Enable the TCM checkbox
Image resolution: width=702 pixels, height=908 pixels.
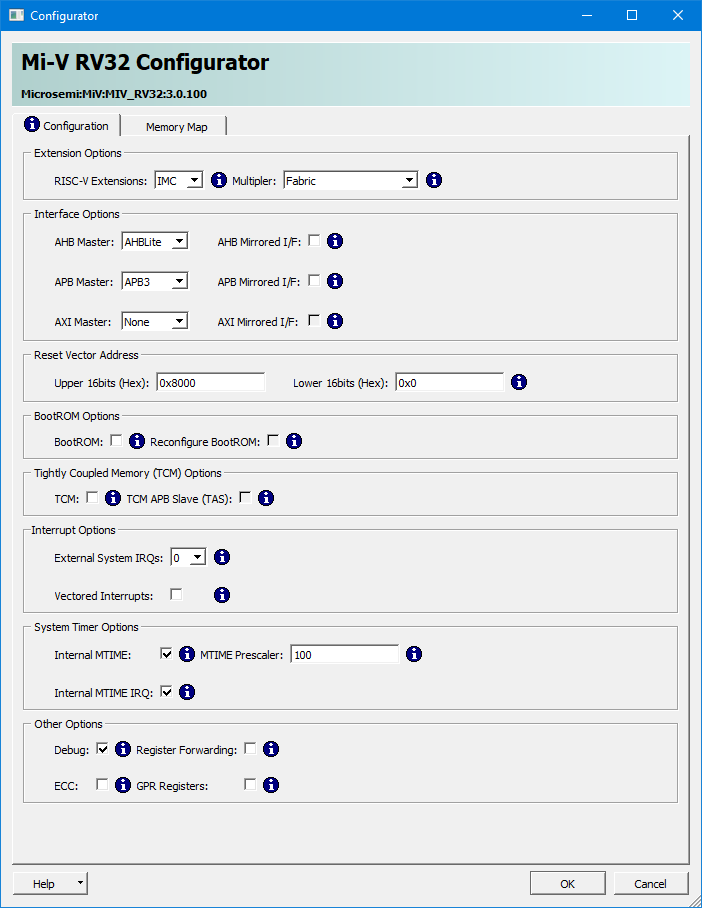(x=92, y=497)
